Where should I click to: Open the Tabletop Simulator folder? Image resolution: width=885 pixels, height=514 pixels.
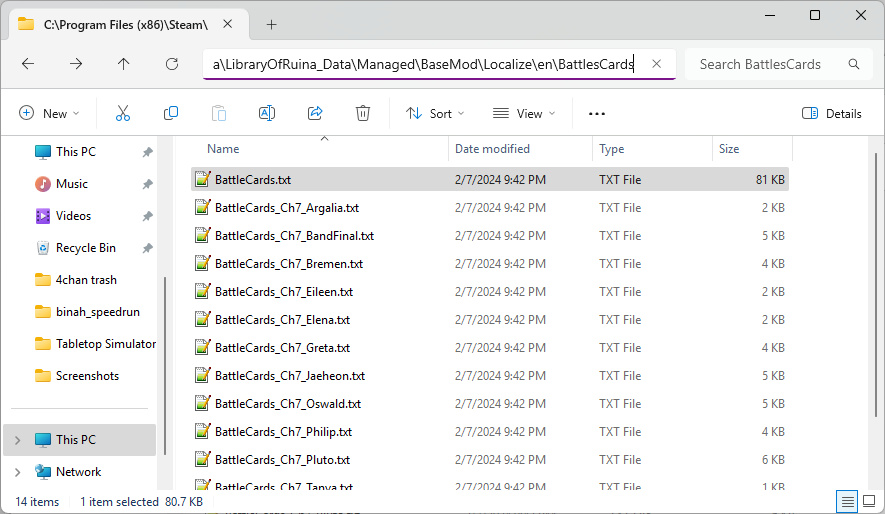(x=106, y=344)
